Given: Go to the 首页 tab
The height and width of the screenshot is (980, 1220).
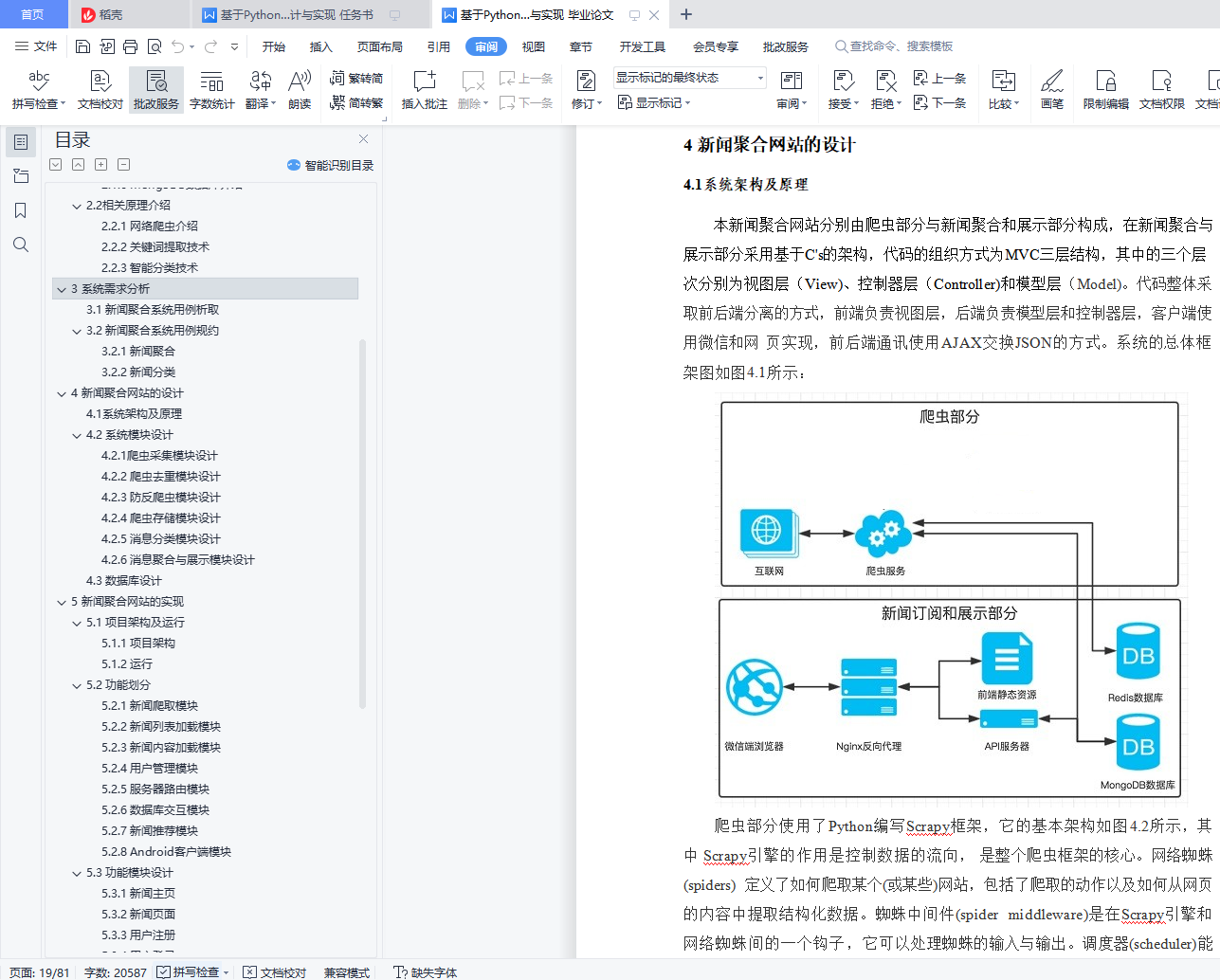Looking at the screenshot, I should tap(32, 14).
